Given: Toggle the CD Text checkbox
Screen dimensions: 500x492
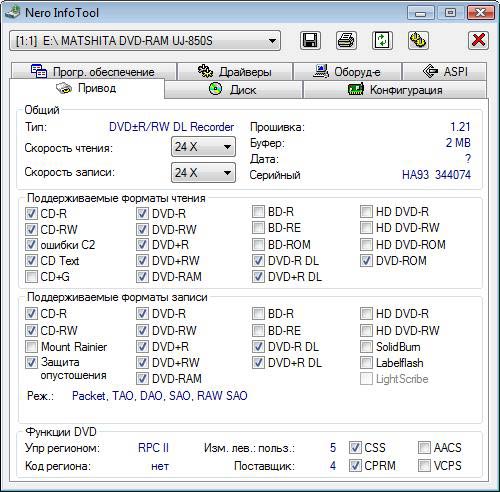Looking at the screenshot, I should pyautogui.click(x=31, y=261).
